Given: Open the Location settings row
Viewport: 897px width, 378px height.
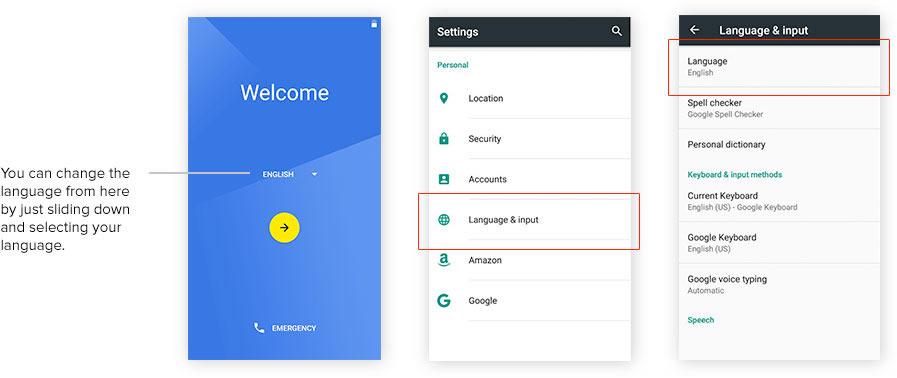Looking at the screenshot, I should point(530,98).
